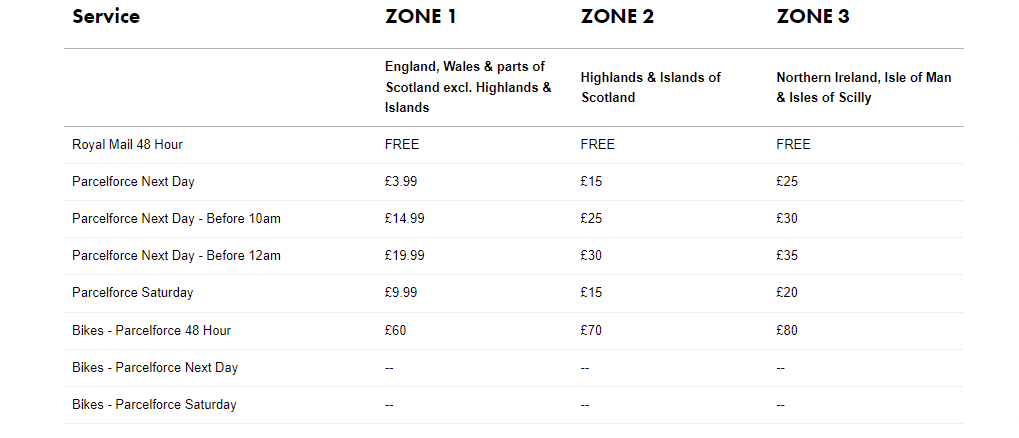Screen dimensions: 1019x438
Task: Select the ZONE 2 column heading
Action: [x=617, y=16]
